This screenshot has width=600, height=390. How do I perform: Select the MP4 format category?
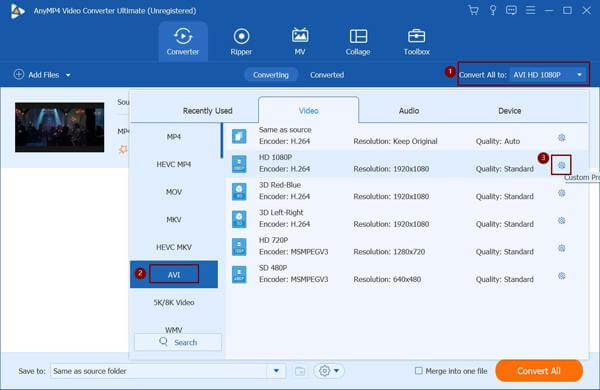tap(174, 137)
